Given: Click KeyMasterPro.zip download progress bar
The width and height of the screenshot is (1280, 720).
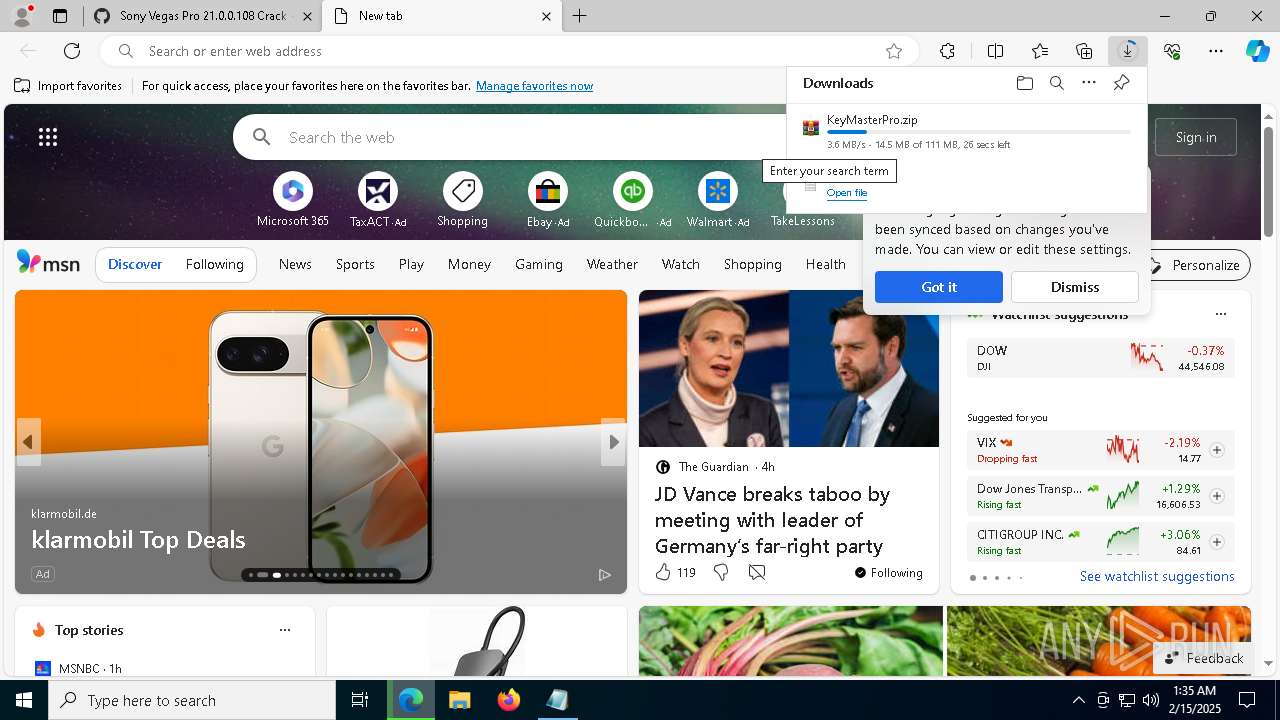Looking at the screenshot, I should point(978,132).
